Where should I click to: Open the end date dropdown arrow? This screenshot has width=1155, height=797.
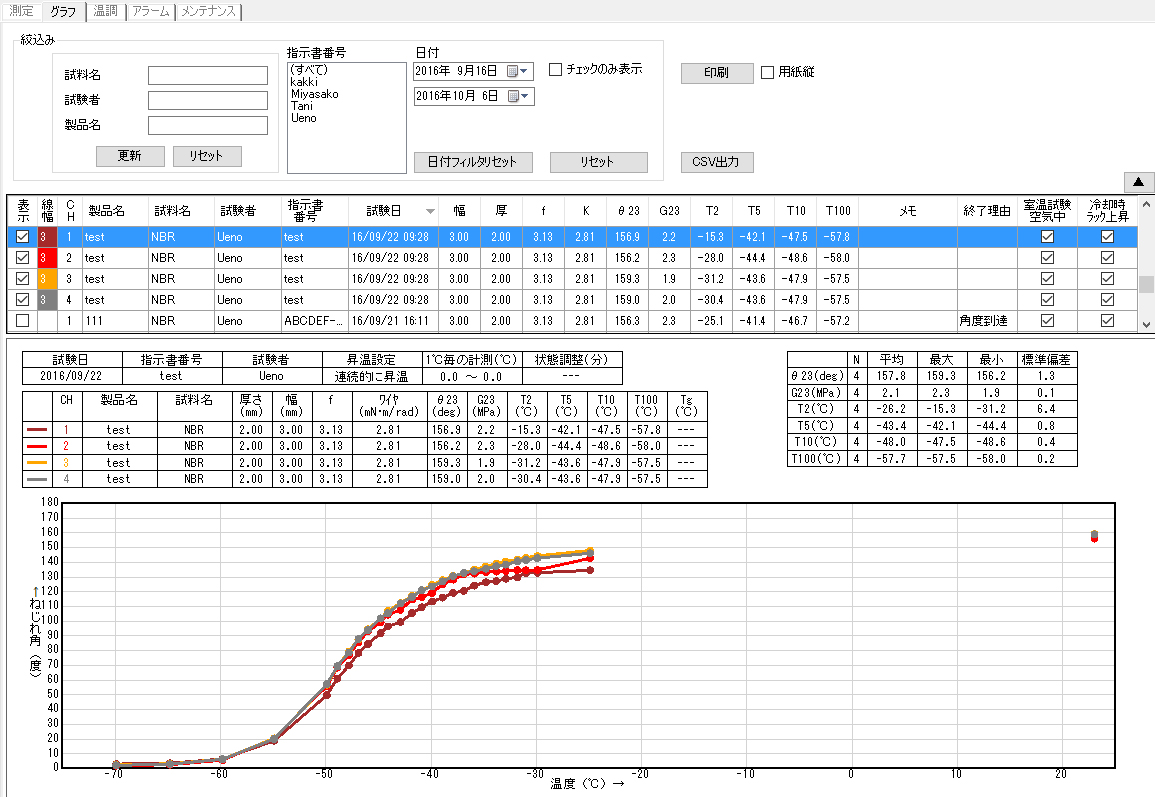pyautogui.click(x=524, y=96)
